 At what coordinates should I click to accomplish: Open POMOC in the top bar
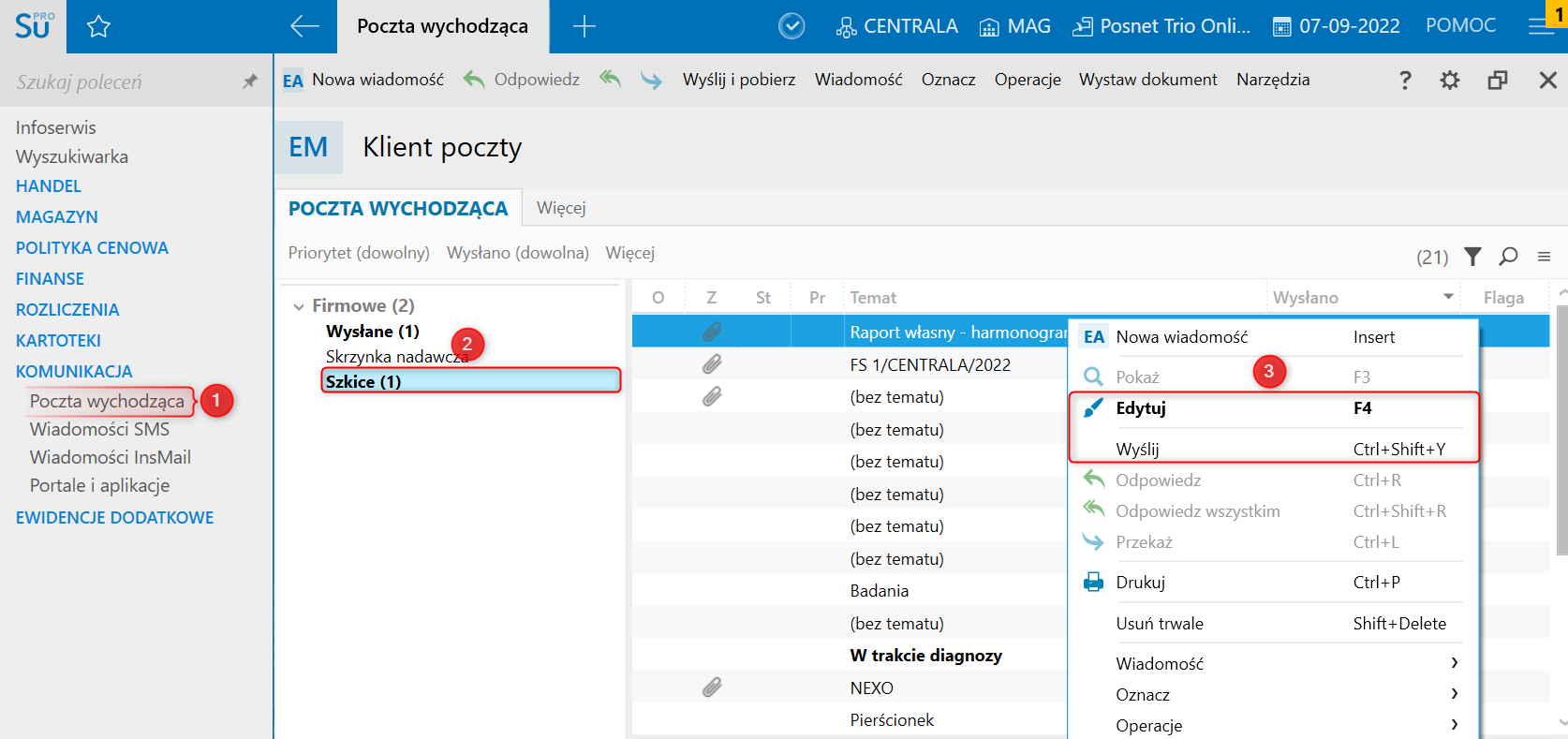(x=1461, y=25)
